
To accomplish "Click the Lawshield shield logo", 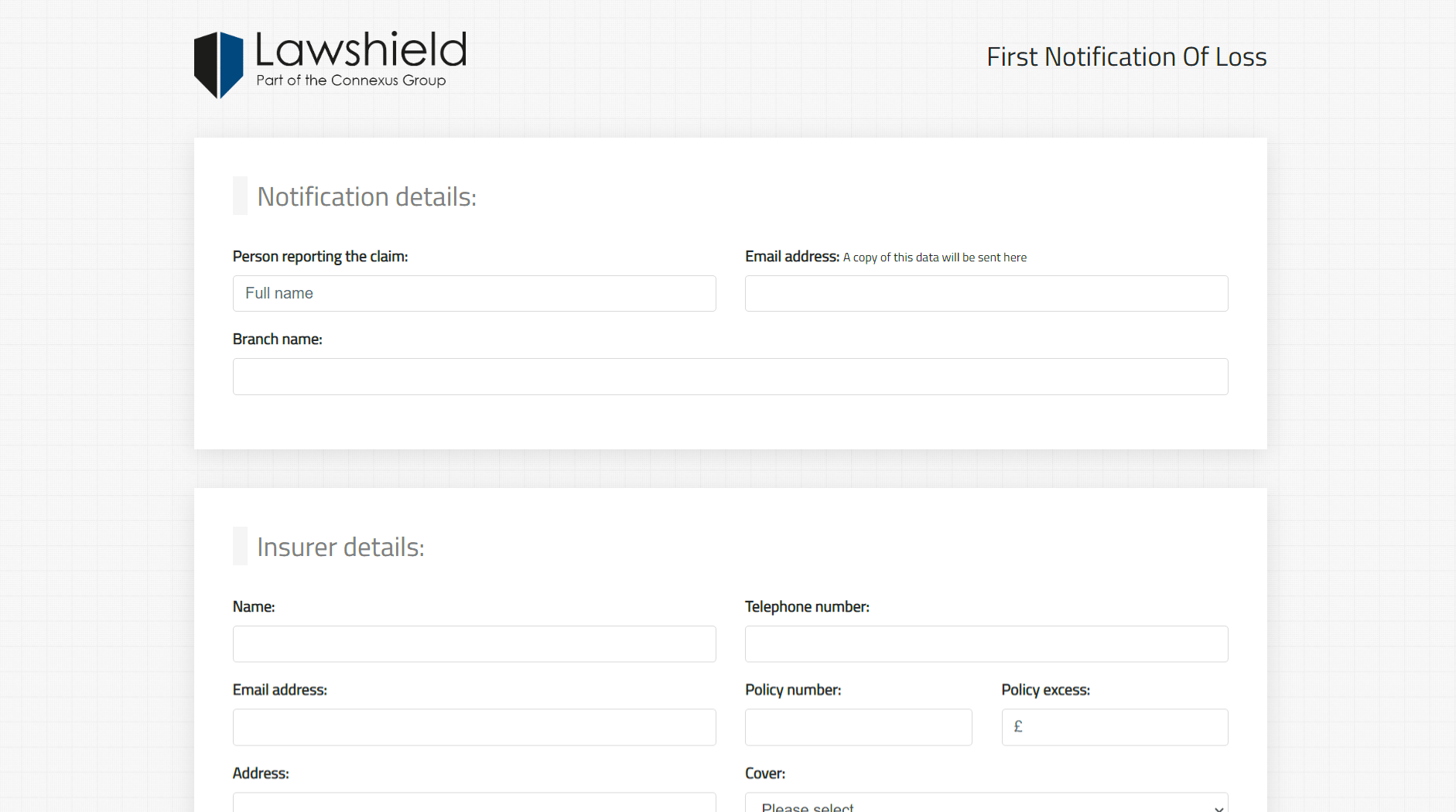I will pyautogui.click(x=217, y=63).
